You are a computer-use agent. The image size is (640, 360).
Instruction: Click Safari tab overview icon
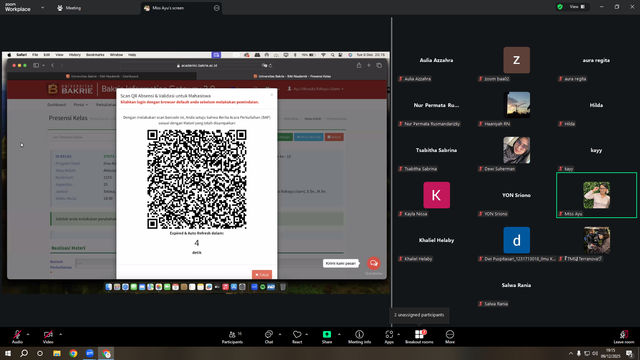pyautogui.click(x=379, y=65)
